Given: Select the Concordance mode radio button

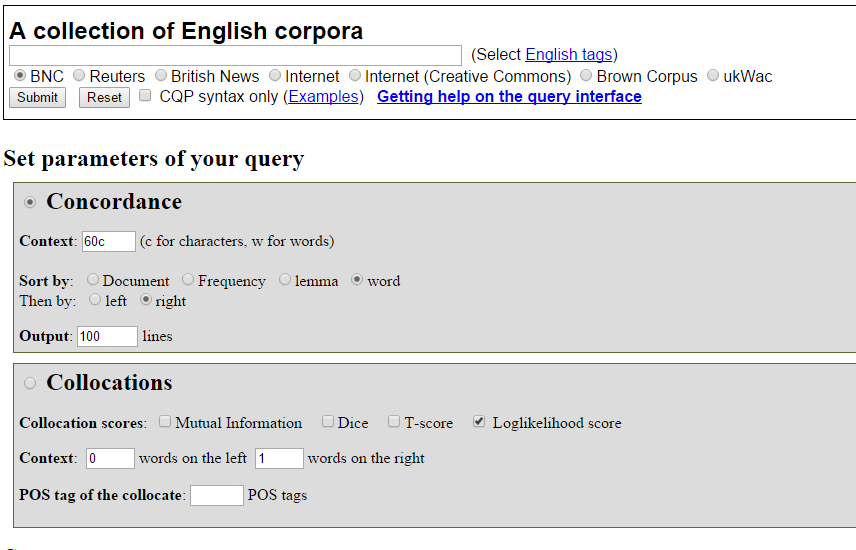Looking at the screenshot, I should [30, 203].
